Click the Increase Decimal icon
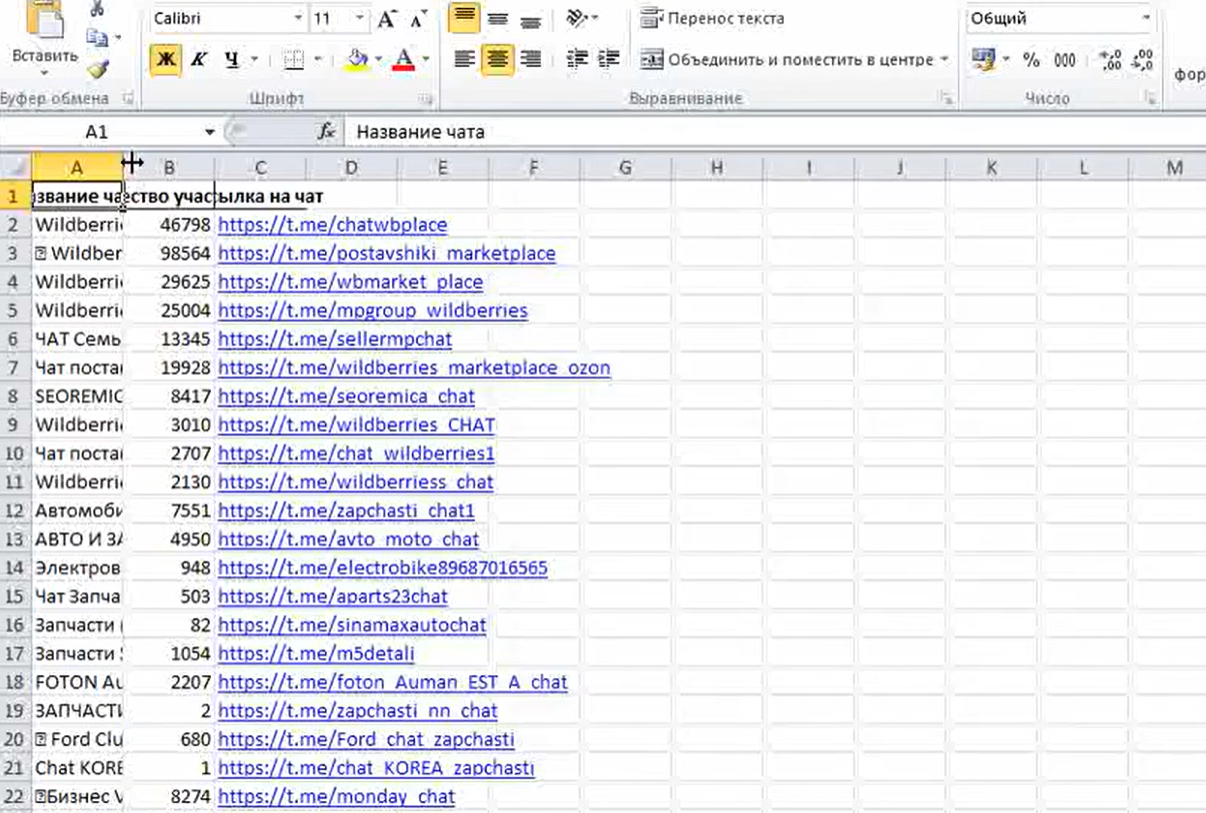This screenshot has height=813, width=1206. [1110, 60]
